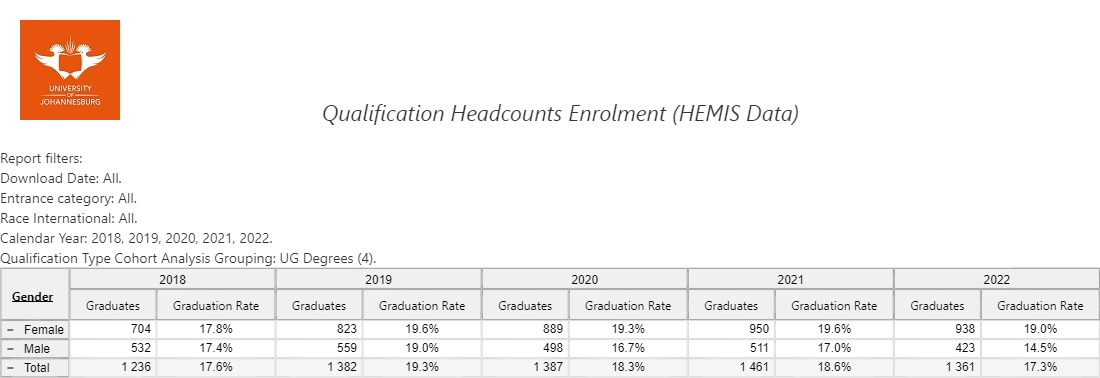Select Male 2022 graduation rate 14.5%

tap(1040, 349)
